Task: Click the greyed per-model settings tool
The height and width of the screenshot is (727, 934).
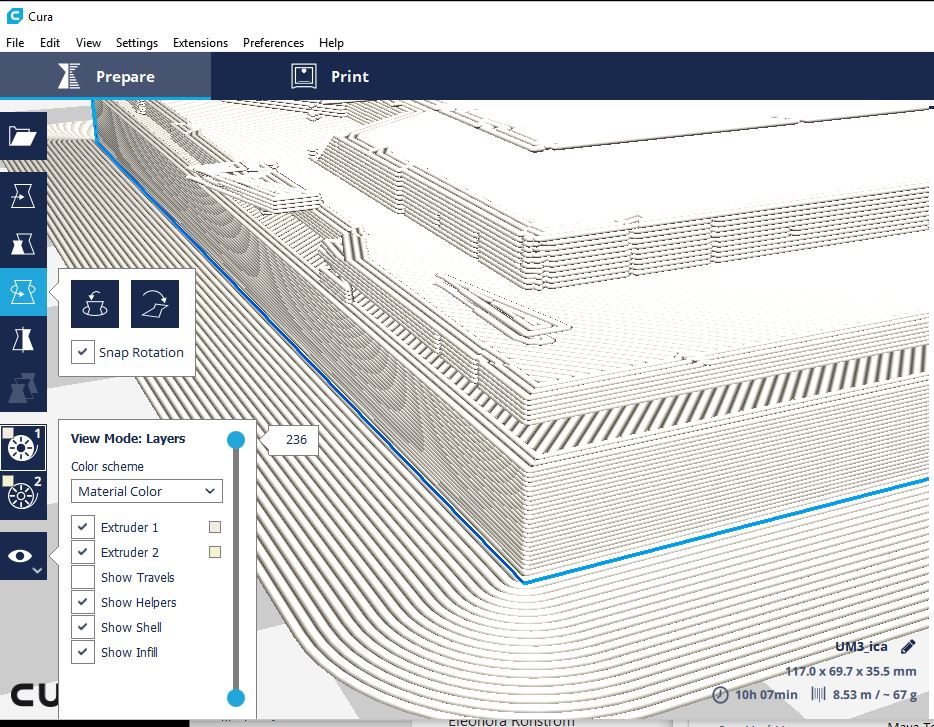Action: [x=23, y=387]
